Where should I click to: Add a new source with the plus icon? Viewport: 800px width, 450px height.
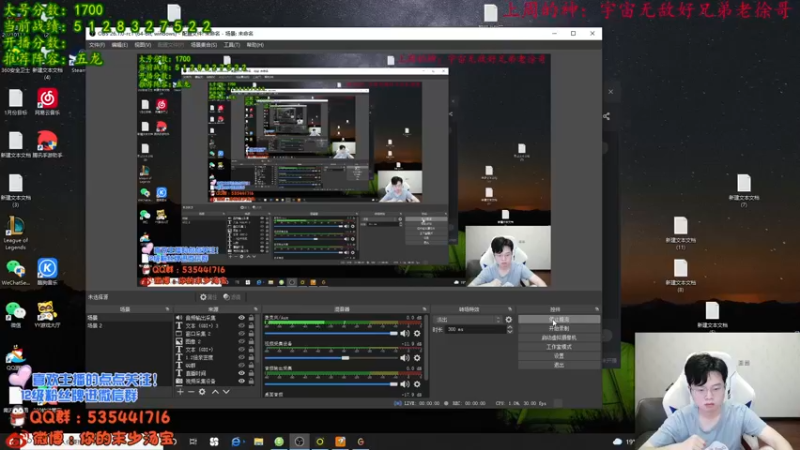click(180, 392)
